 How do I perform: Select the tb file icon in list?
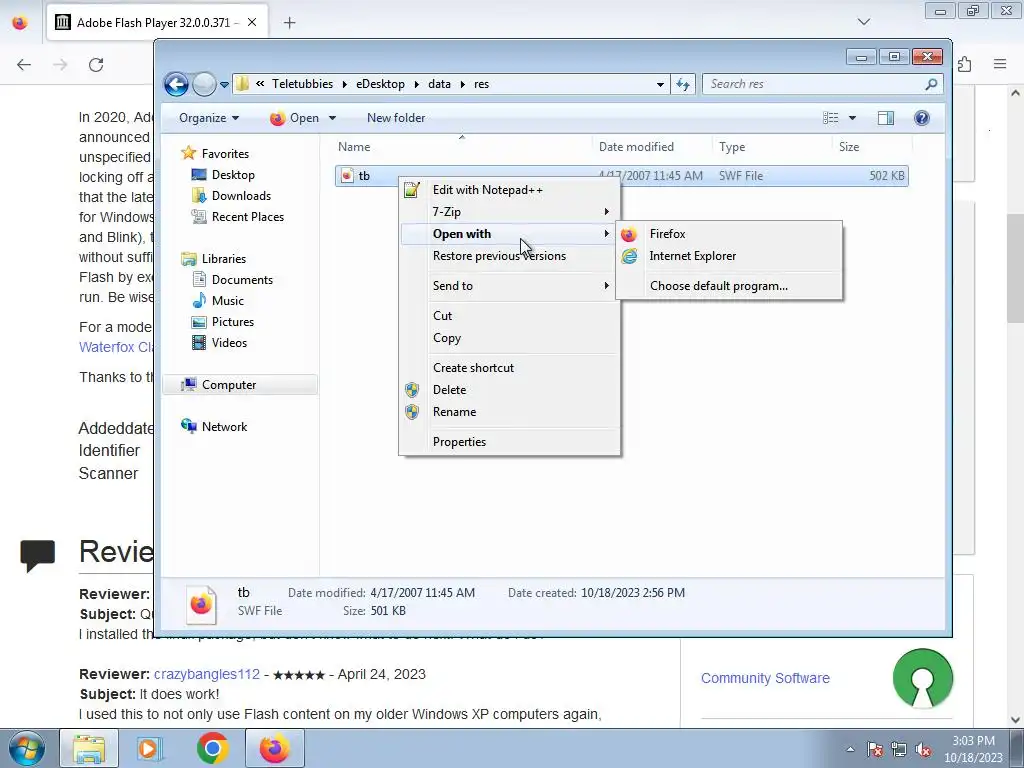347,176
